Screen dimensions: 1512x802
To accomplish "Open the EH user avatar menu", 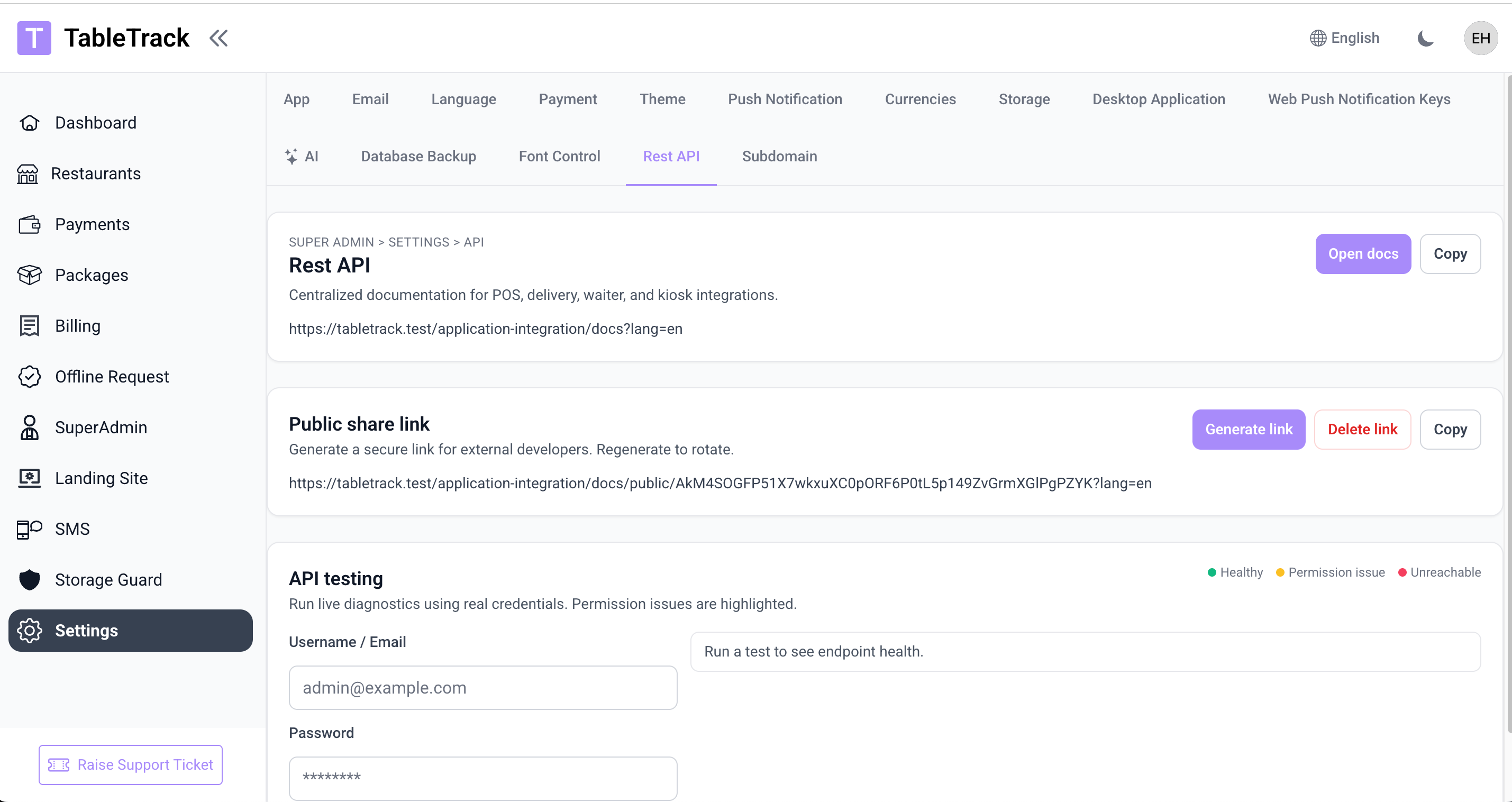I will point(1480,38).
